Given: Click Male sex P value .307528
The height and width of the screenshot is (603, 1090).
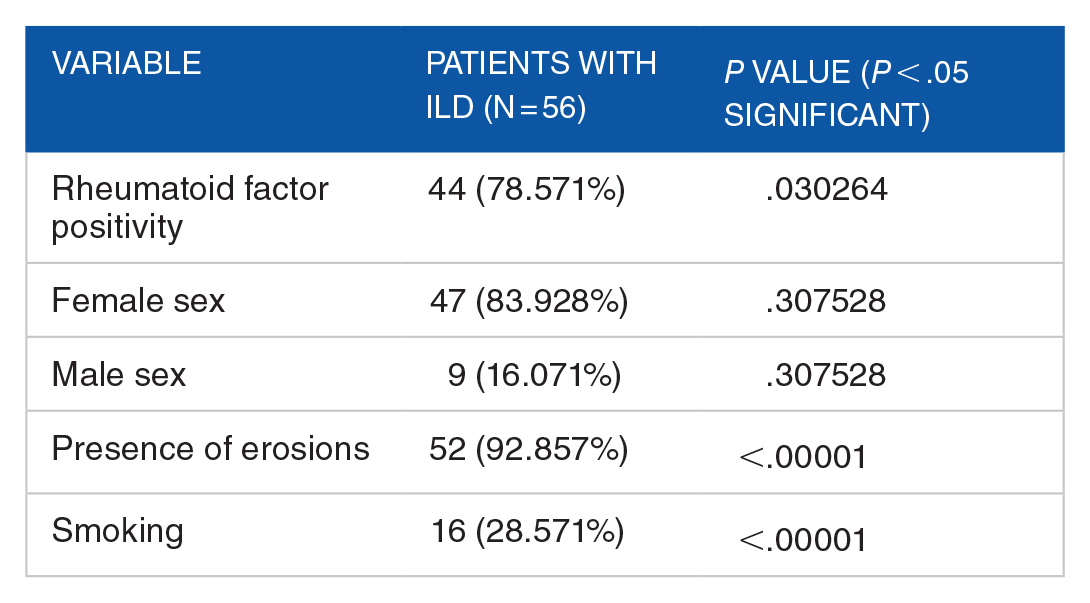Looking at the screenshot, I should tap(825, 375).
